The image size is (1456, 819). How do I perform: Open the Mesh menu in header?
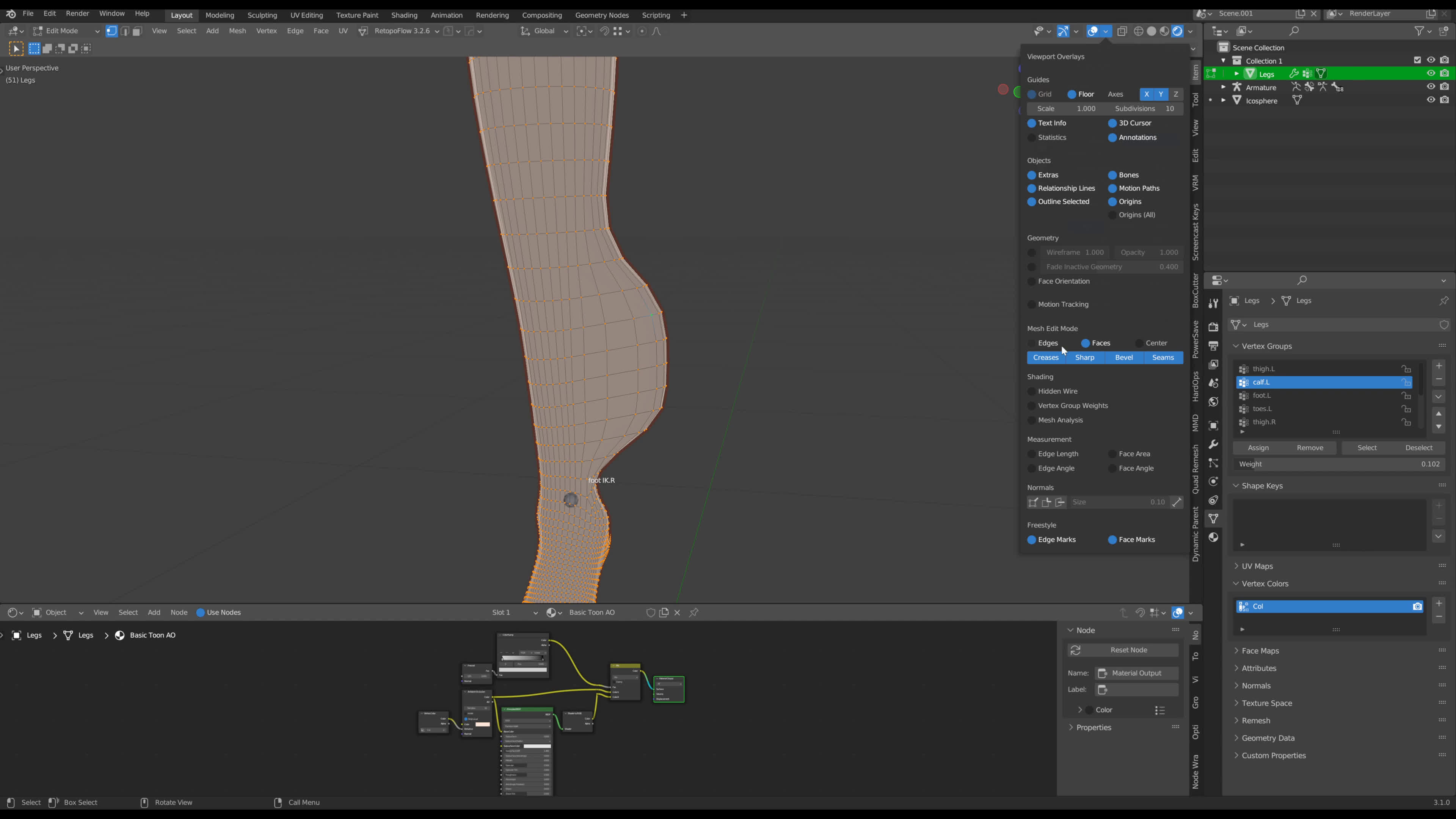[x=237, y=31]
